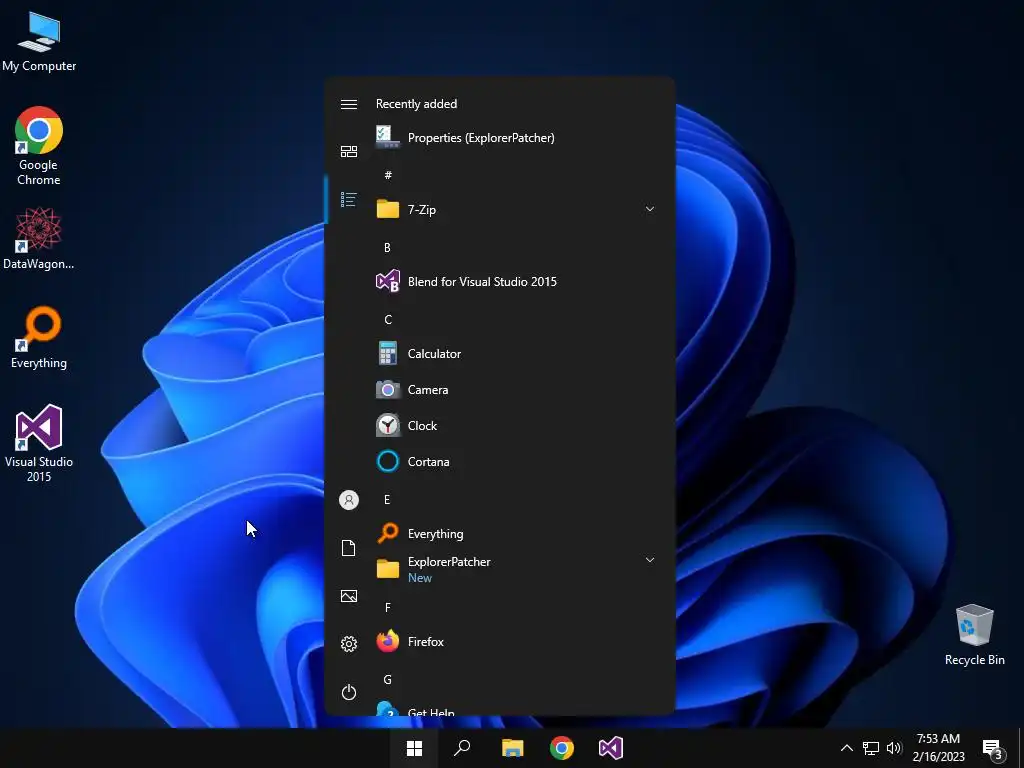
Task: Open the ExplorerPatcher folder entry
Action: 516,569
